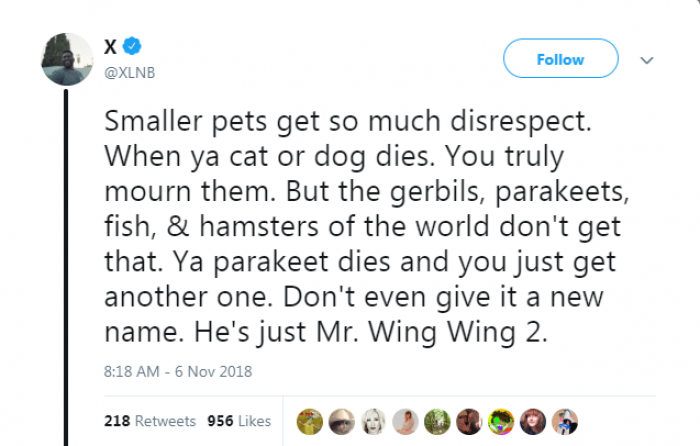
Task: Click the black-and-white blonde woman avatar
Action: point(374,421)
